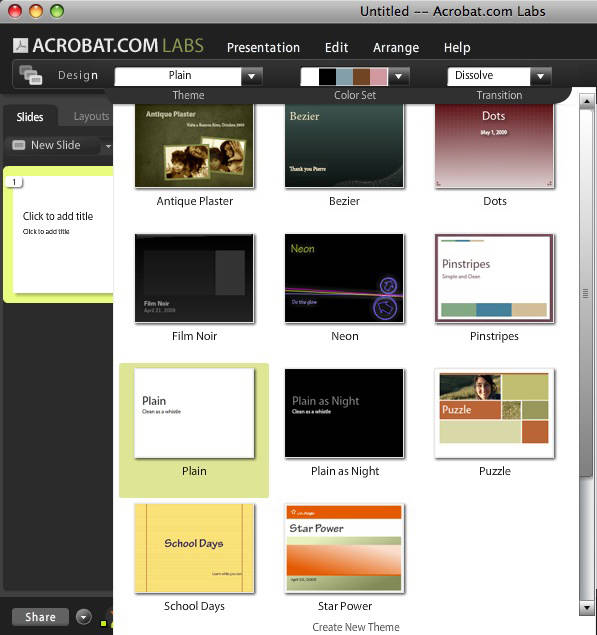Select the Film Noir theme thumbnail
The image size is (597, 635).
coord(194,278)
